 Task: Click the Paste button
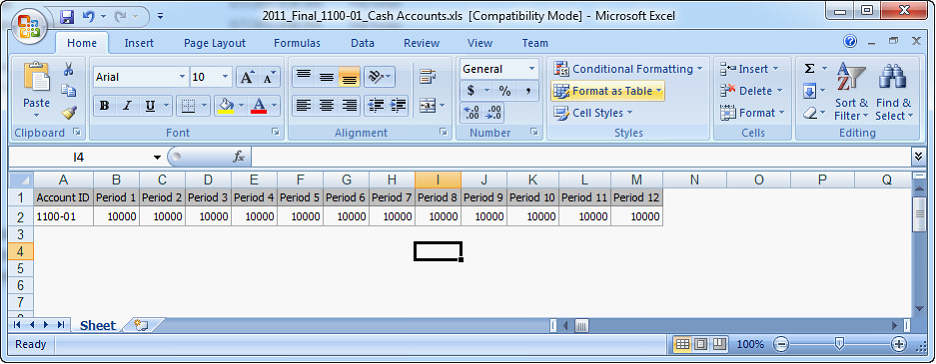coord(36,90)
